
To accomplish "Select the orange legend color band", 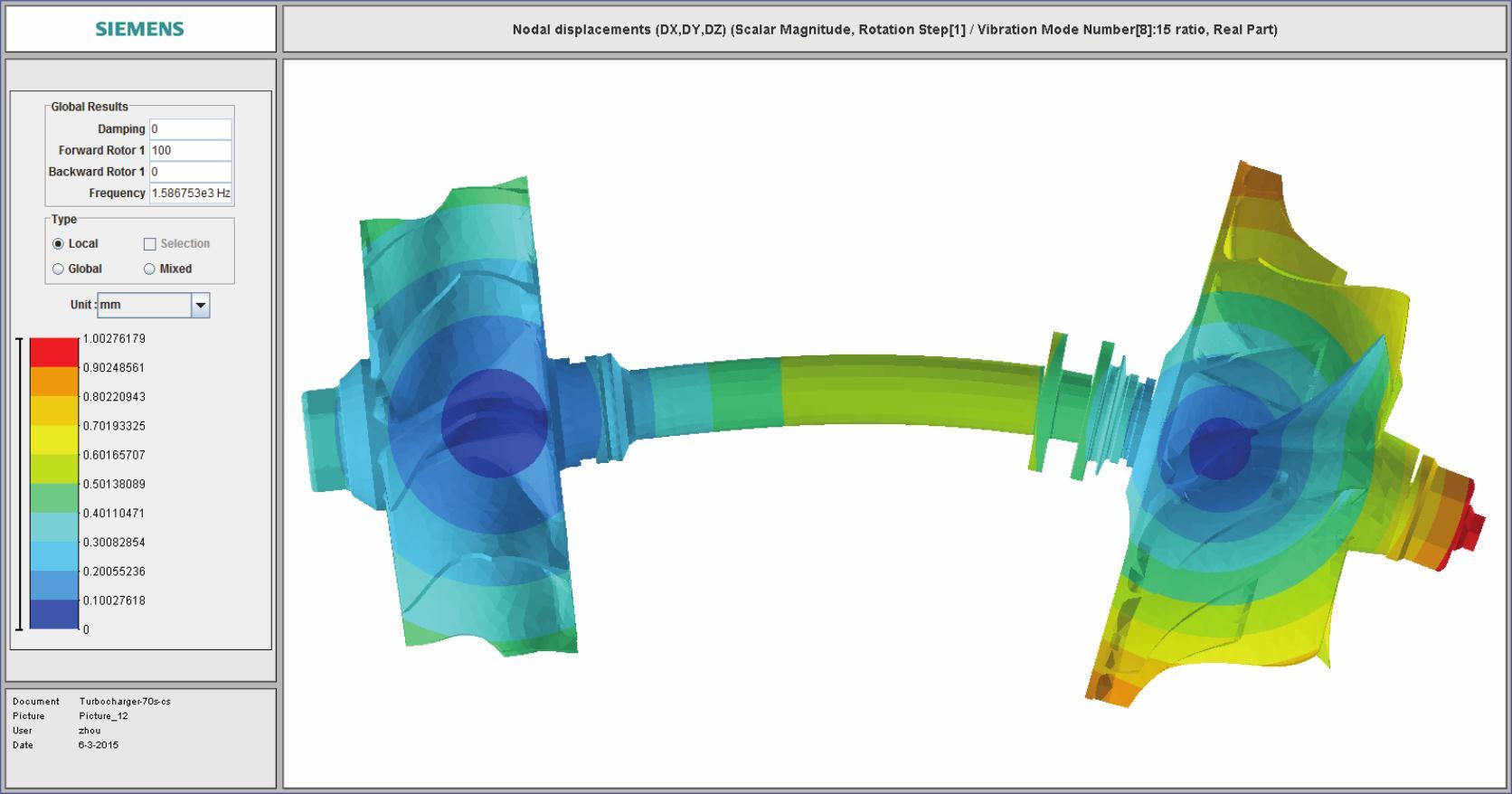I will pyautogui.click(x=54, y=381).
